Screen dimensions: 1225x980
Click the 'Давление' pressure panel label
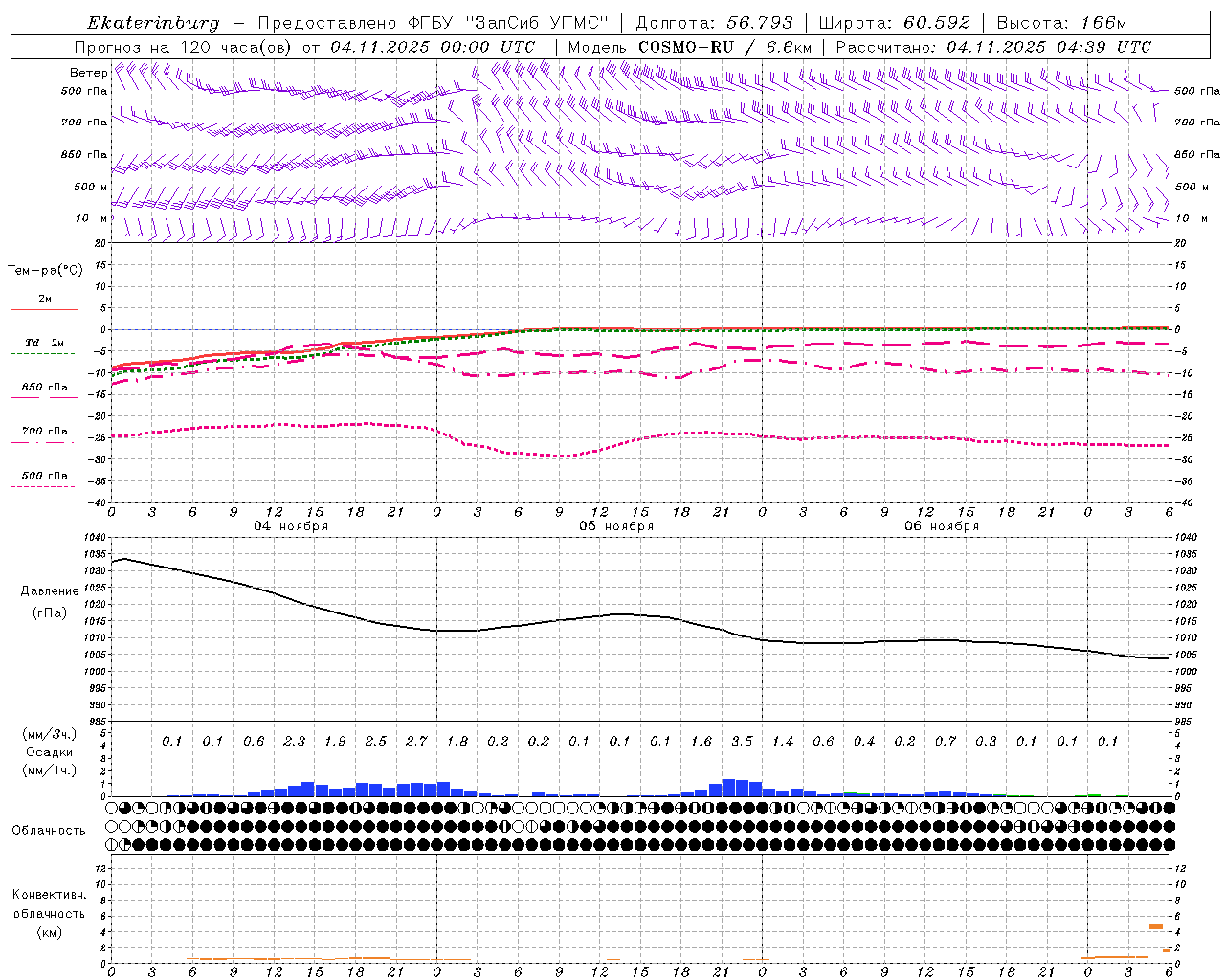(x=50, y=591)
